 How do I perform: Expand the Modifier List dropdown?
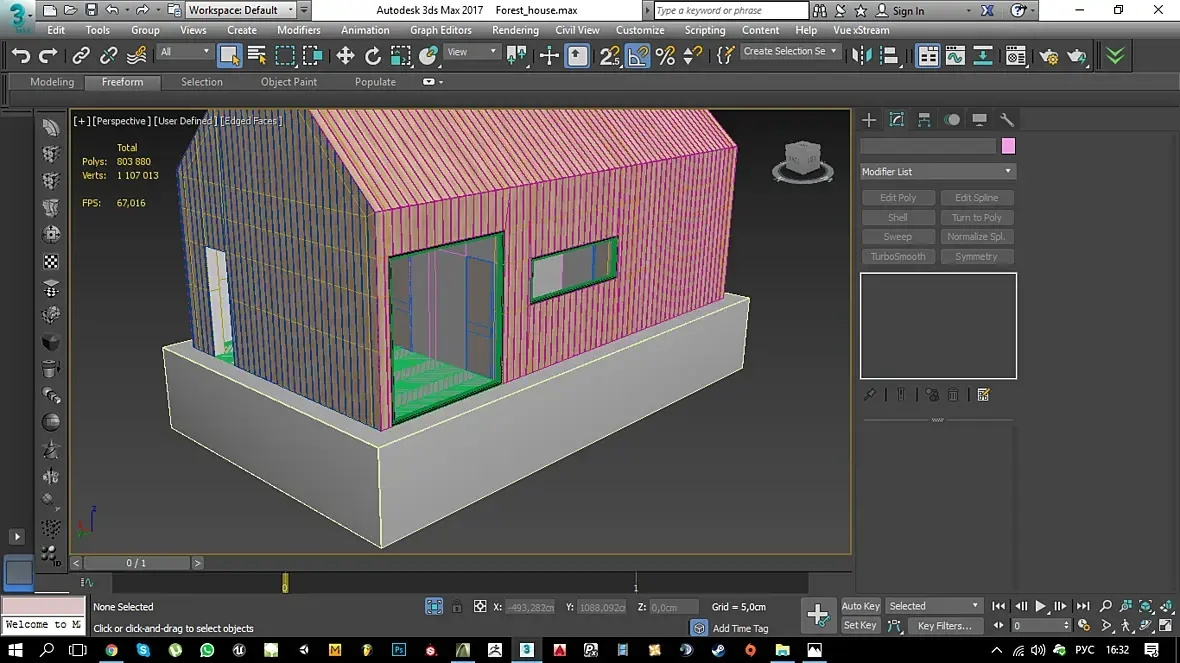937,172
